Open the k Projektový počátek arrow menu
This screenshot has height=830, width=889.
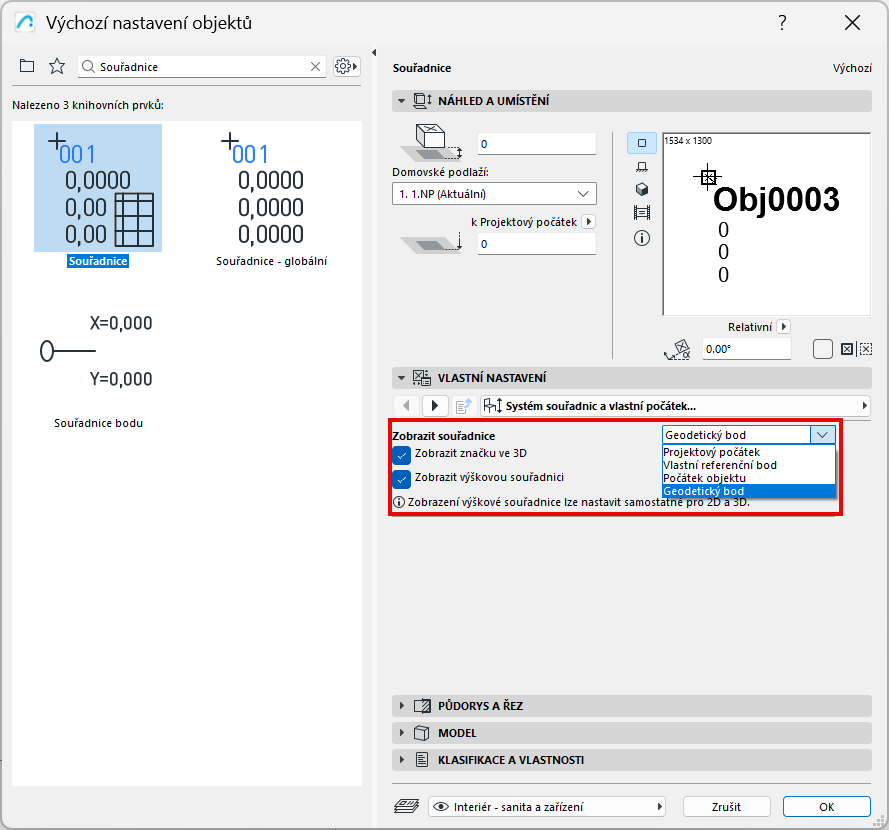tap(589, 222)
